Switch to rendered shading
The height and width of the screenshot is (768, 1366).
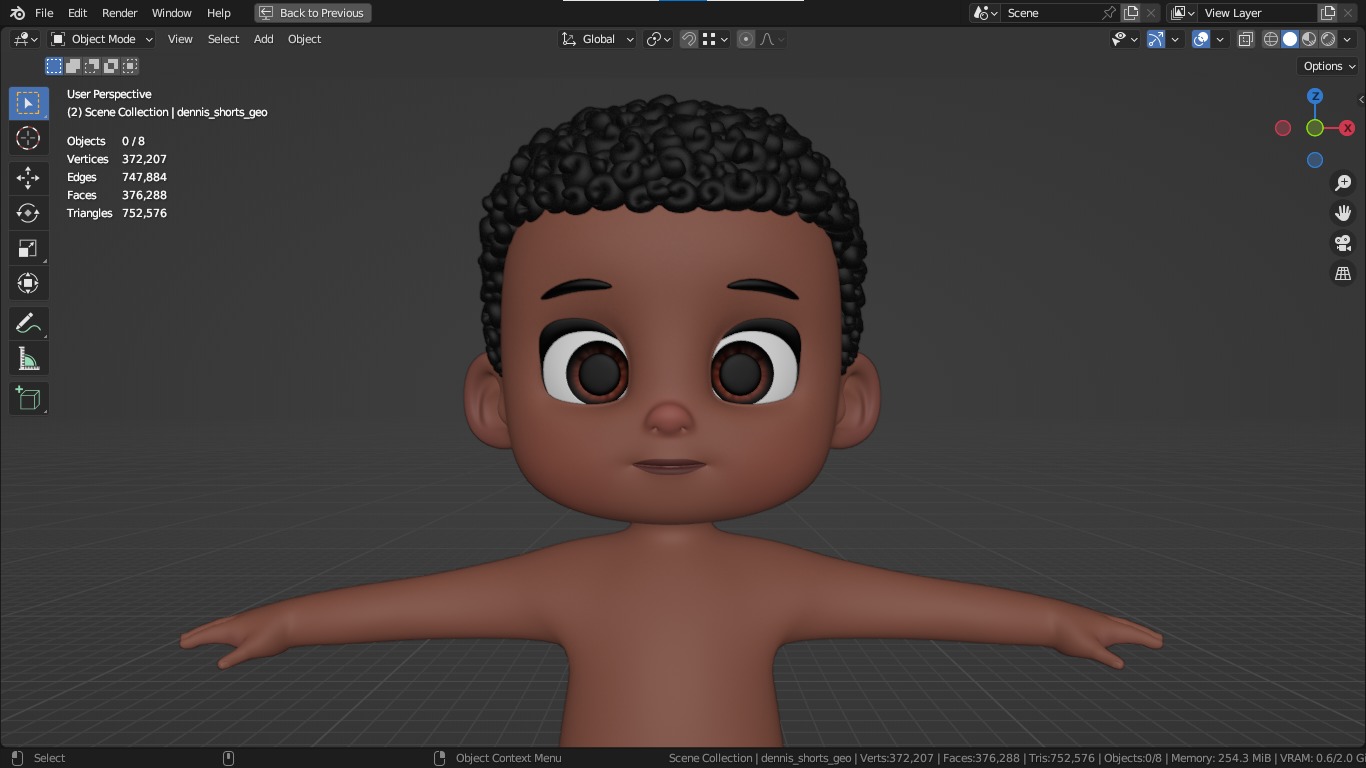[x=1328, y=39]
